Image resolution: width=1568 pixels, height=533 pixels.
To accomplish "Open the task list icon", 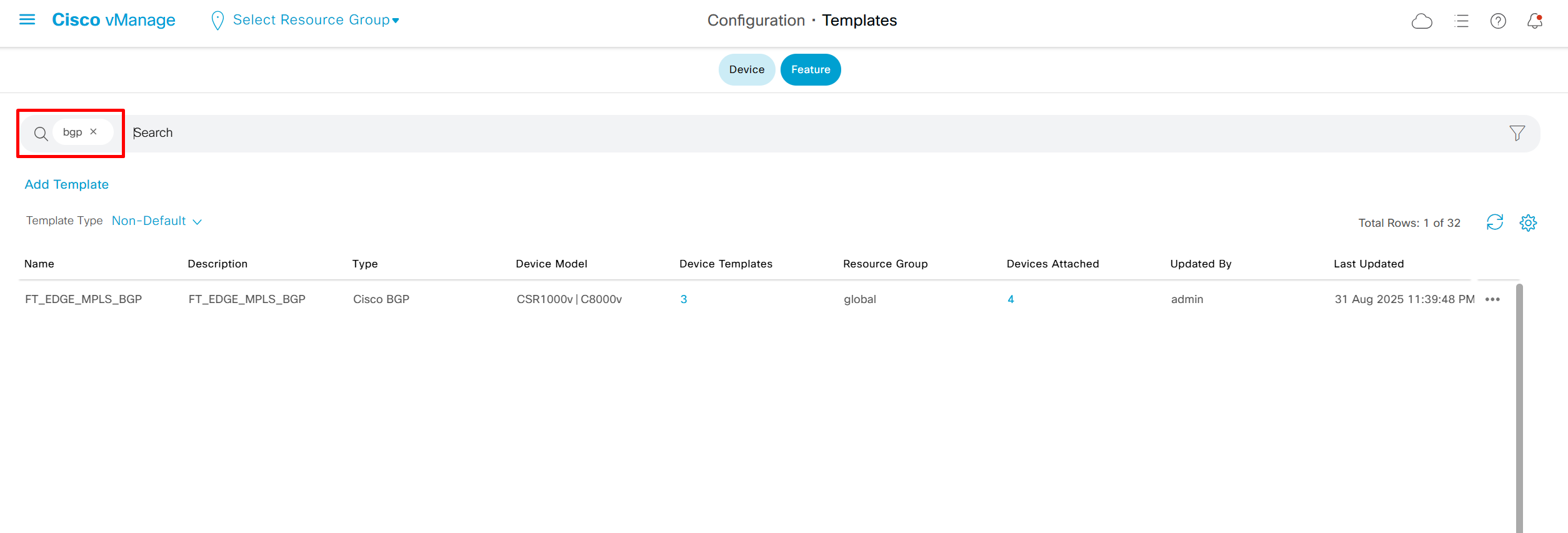I will pos(1461,21).
